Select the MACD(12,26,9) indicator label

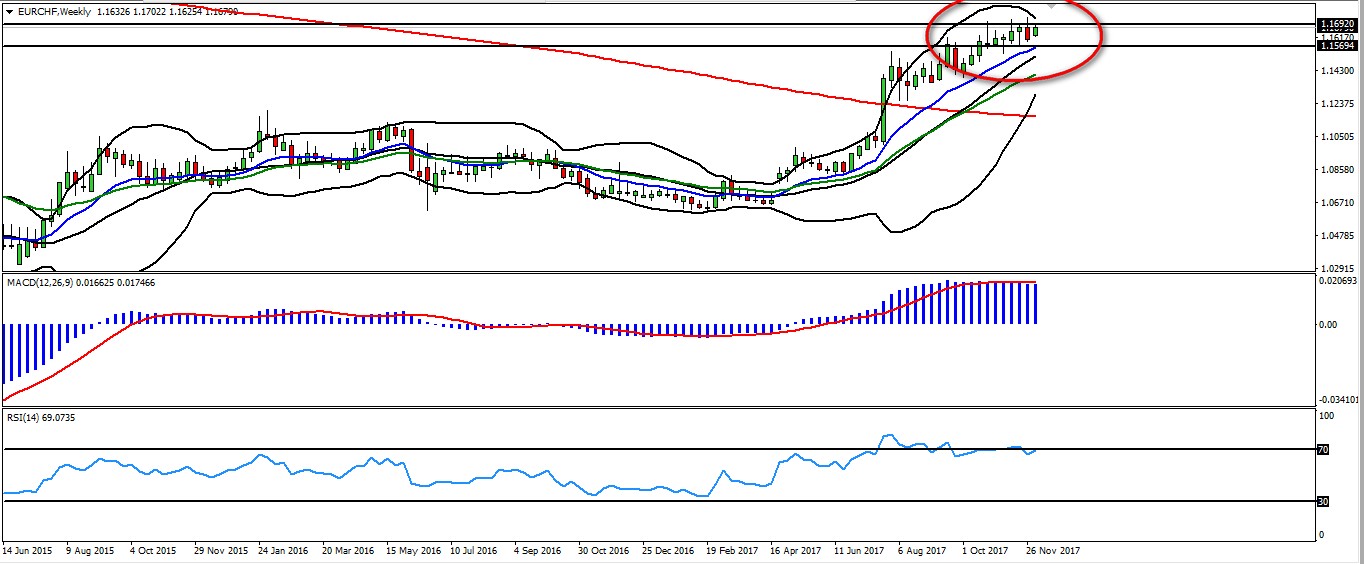tap(39, 283)
